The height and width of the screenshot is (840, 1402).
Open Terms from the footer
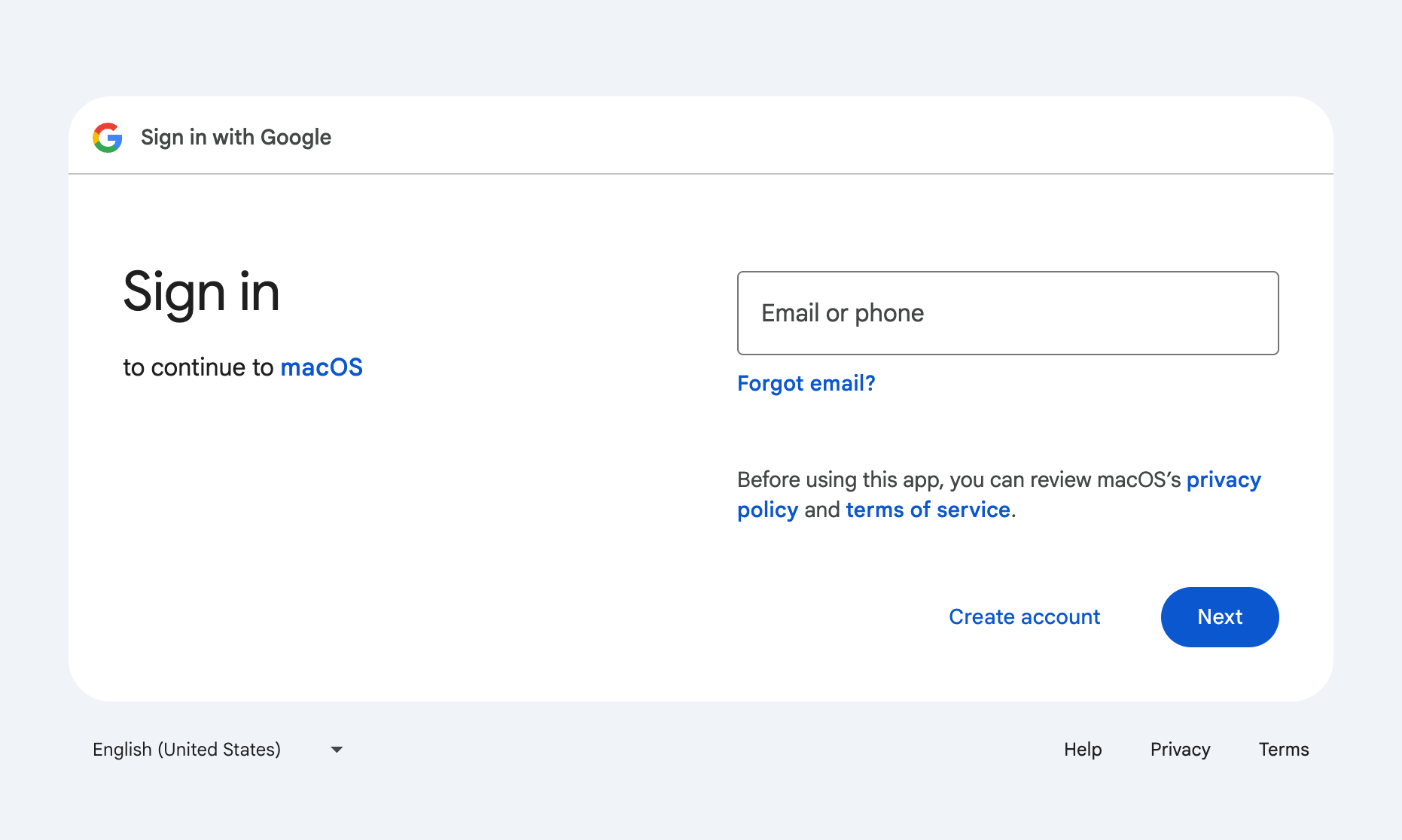(1283, 749)
